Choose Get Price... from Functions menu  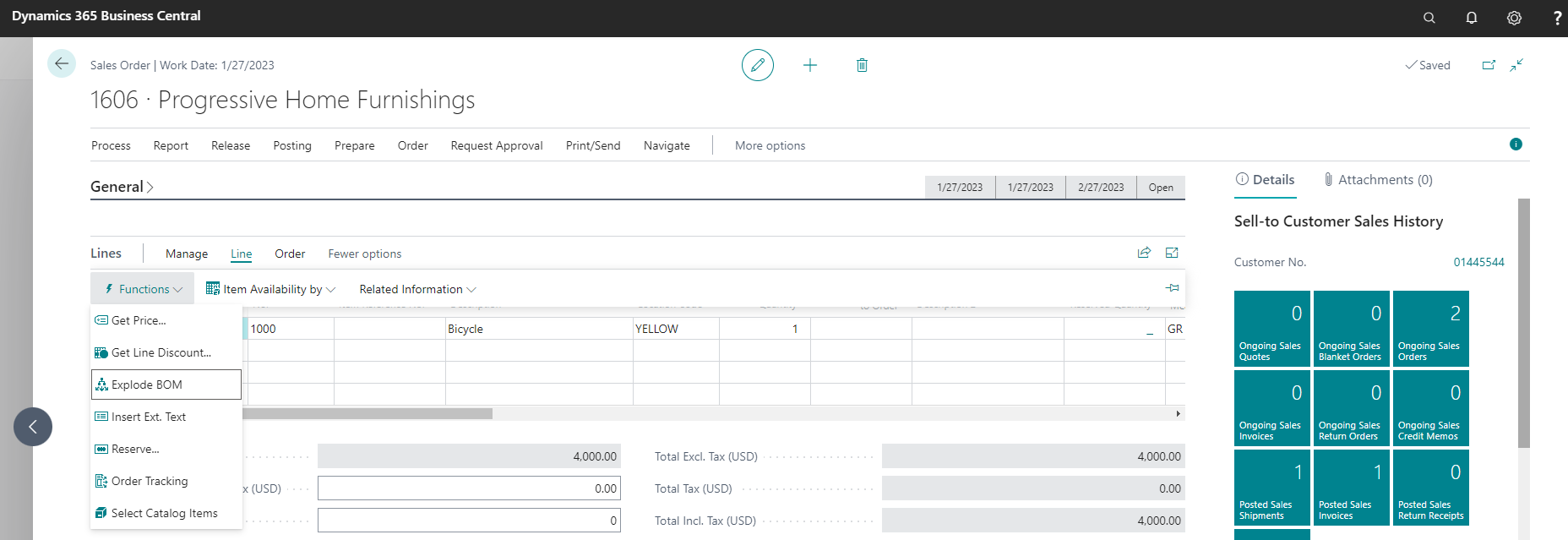tap(166, 320)
